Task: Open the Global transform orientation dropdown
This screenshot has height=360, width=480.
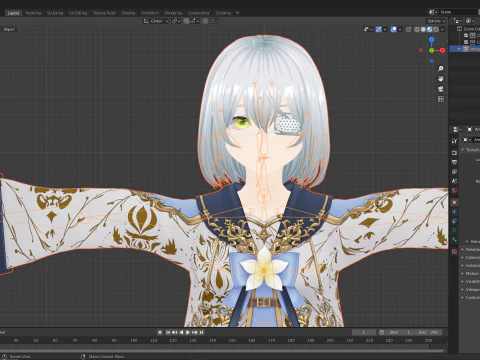Action: [x=156, y=21]
